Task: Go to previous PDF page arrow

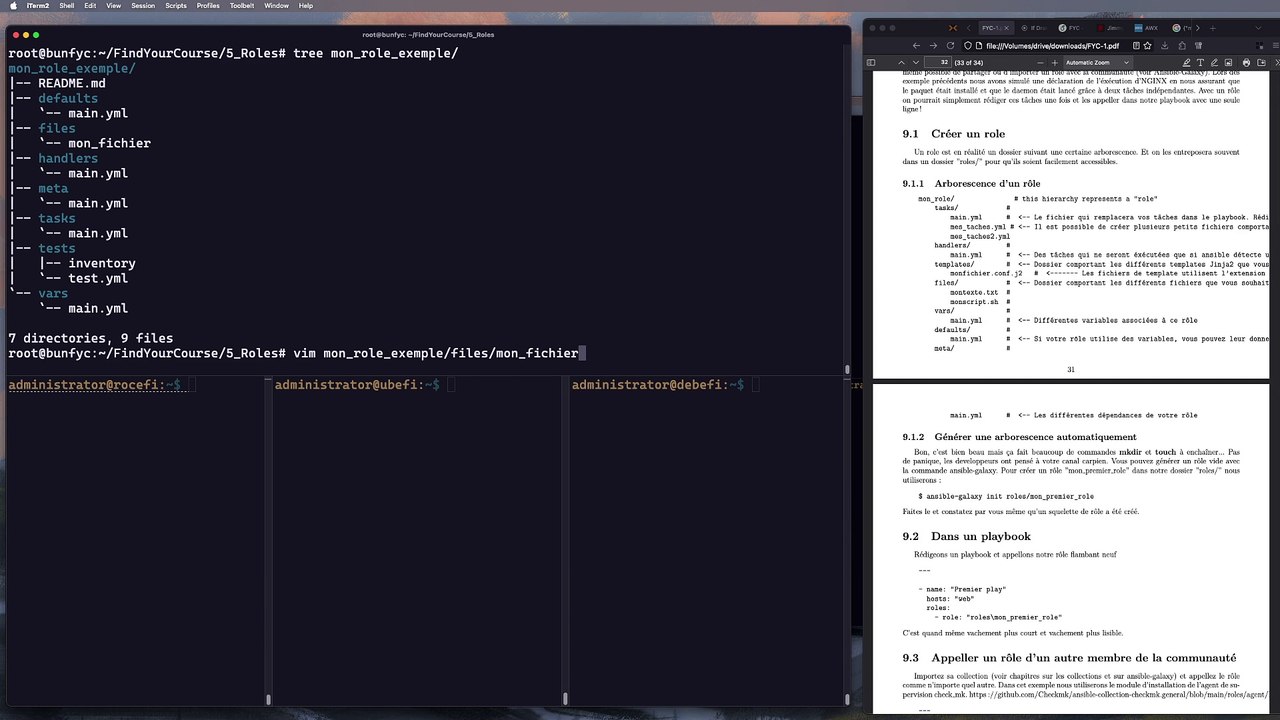Action: (901, 62)
